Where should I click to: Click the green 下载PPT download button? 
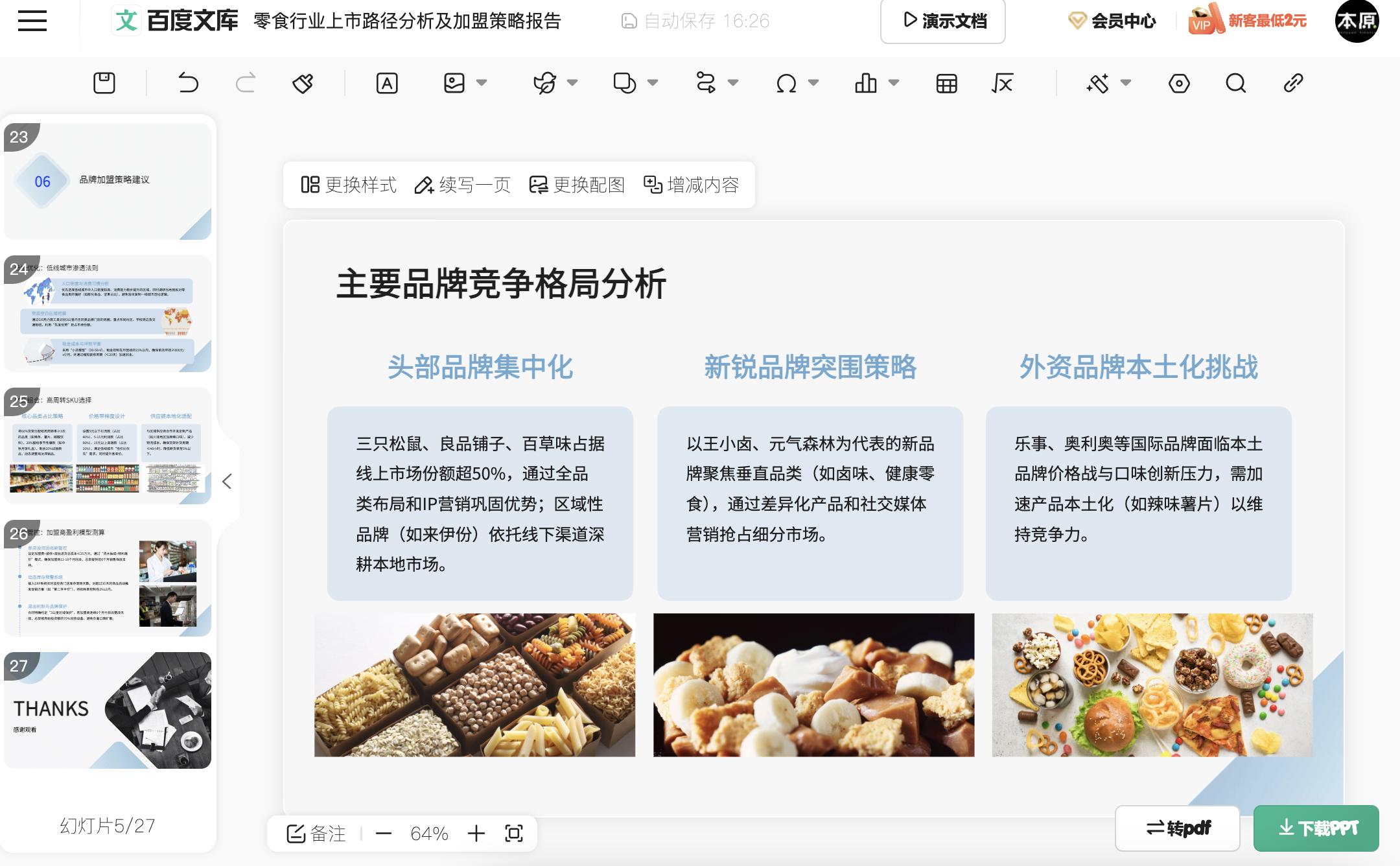[x=1316, y=828]
